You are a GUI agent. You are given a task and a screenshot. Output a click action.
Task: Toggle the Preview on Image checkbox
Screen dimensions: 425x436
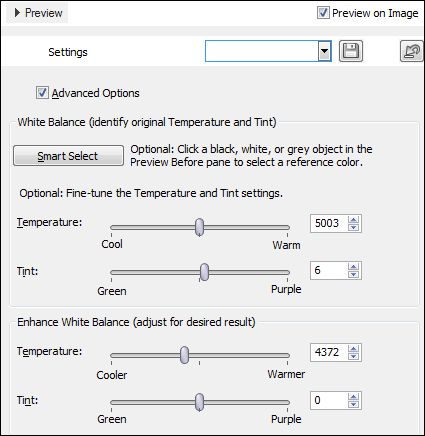click(323, 13)
